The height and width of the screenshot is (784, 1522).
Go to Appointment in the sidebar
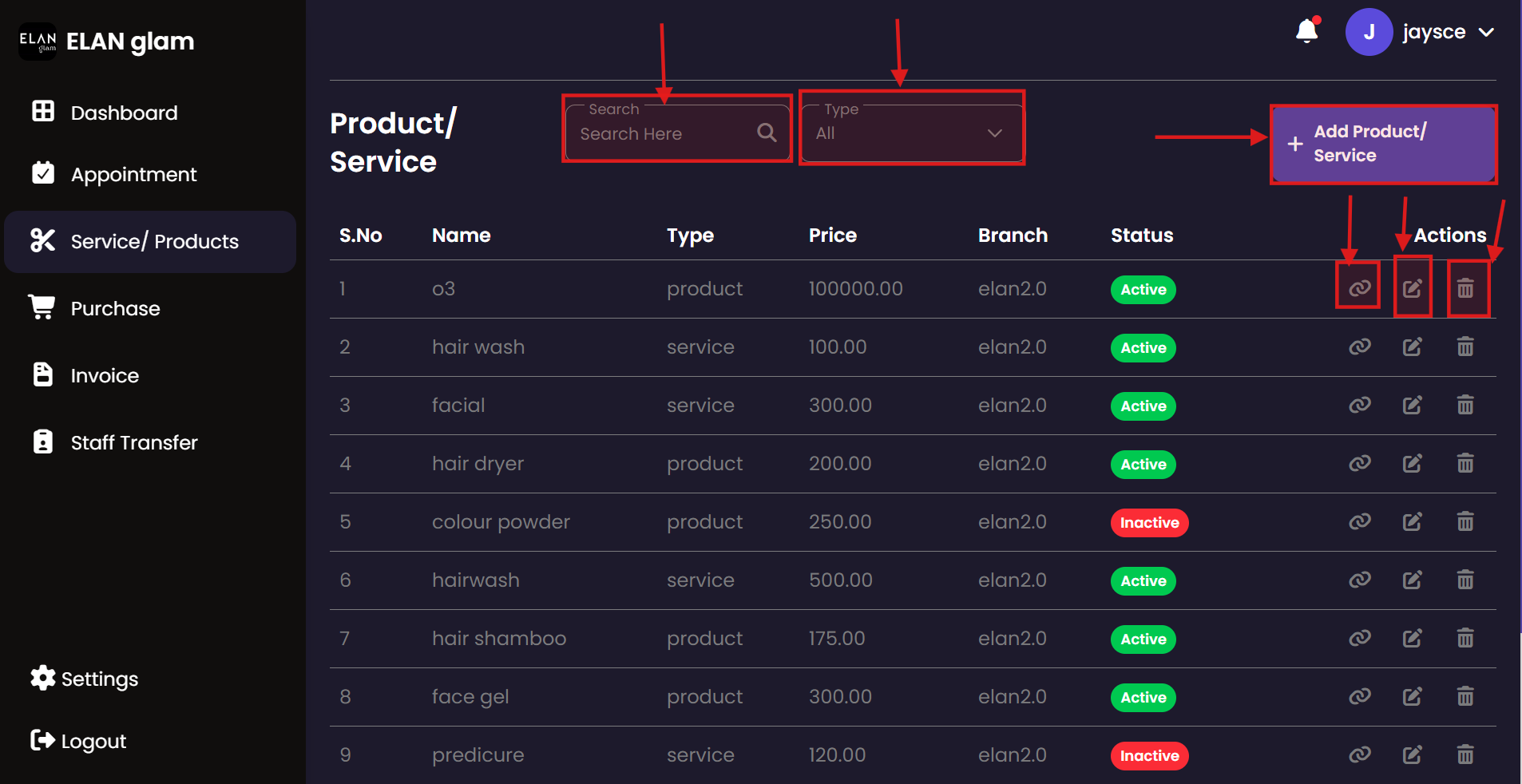pos(133,174)
